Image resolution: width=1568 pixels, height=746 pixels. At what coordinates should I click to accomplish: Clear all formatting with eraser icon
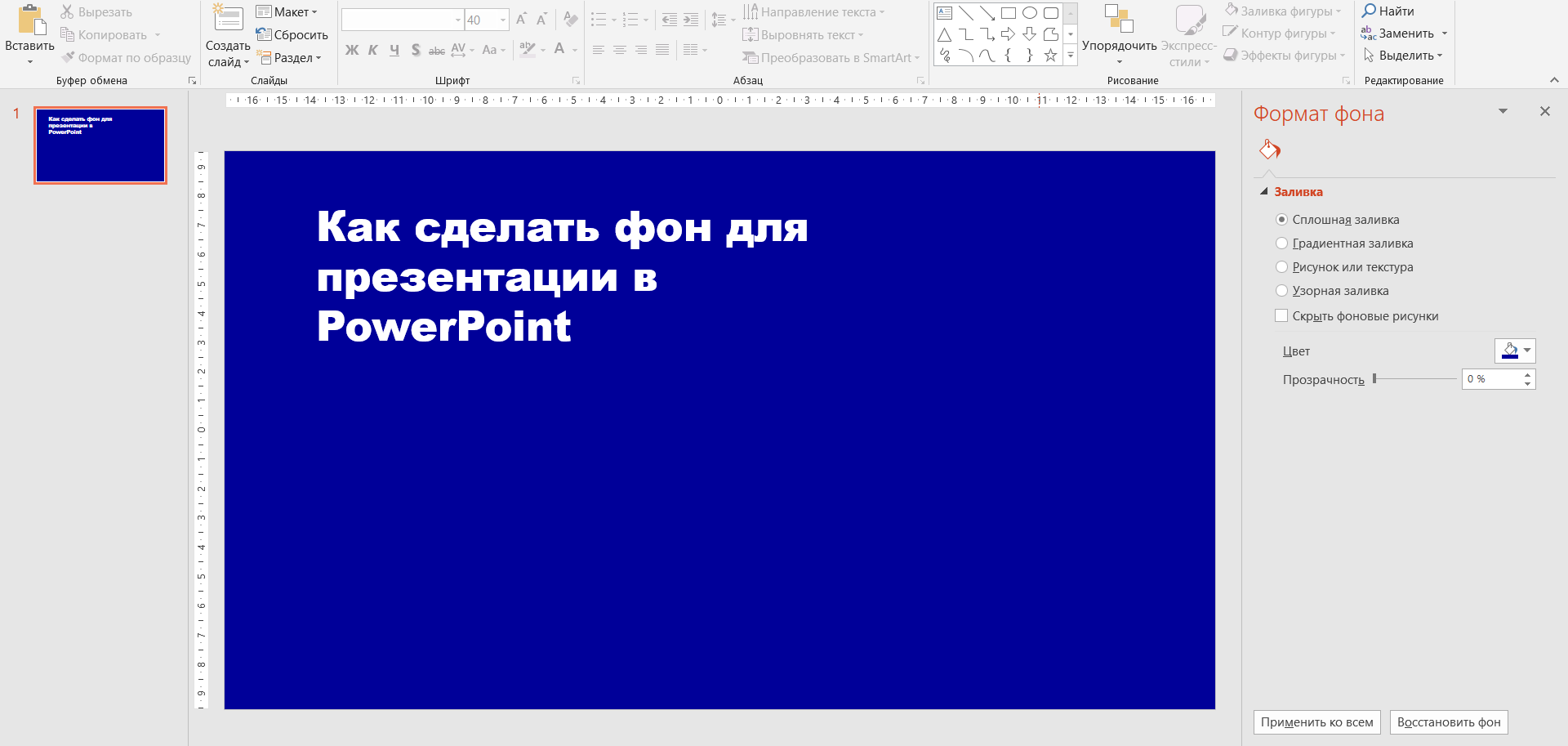coord(571,19)
